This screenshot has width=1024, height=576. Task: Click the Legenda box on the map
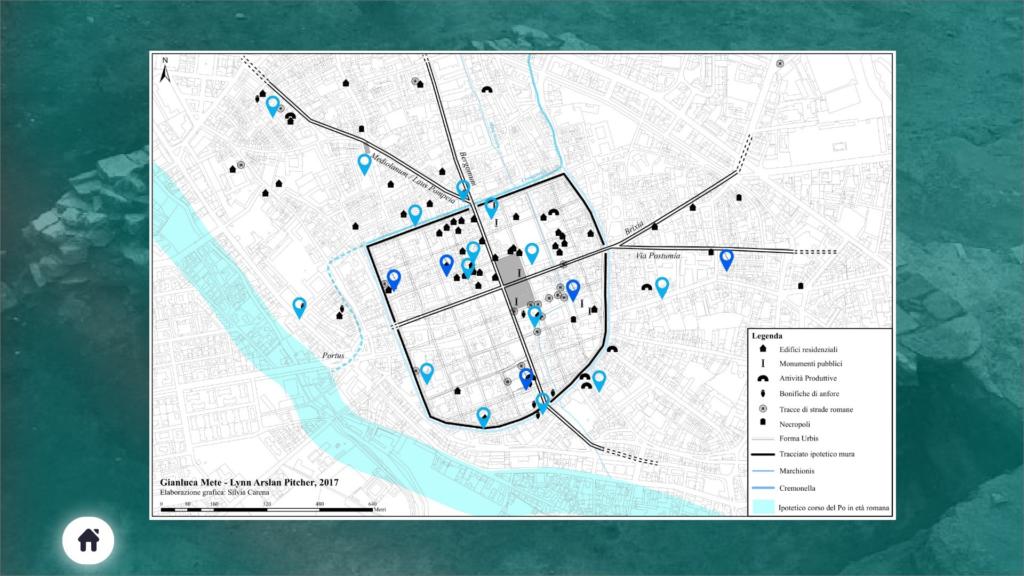[x=820, y=422]
